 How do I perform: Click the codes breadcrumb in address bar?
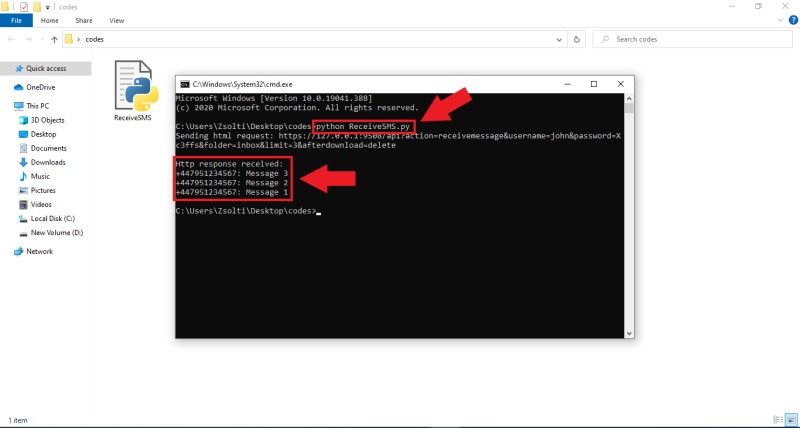(94, 39)
